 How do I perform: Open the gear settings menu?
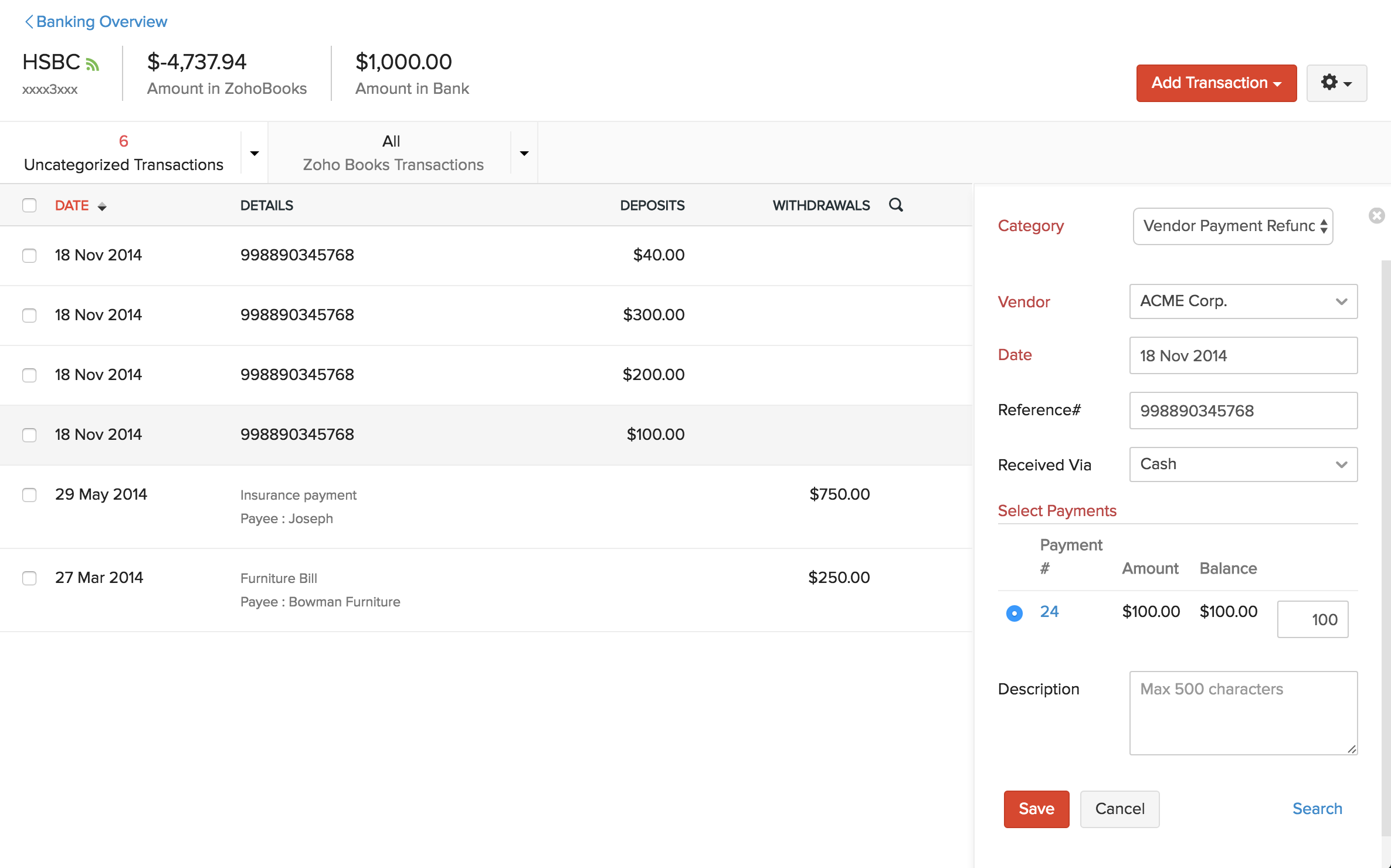(1336, 83)
